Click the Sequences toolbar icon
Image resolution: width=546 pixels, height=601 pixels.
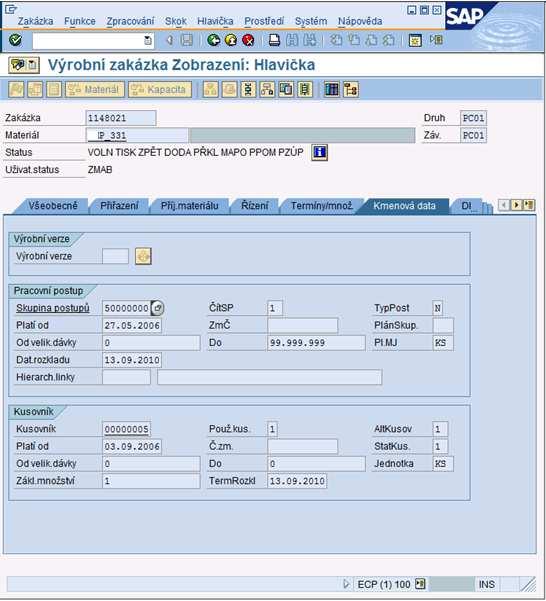(305, 89)
